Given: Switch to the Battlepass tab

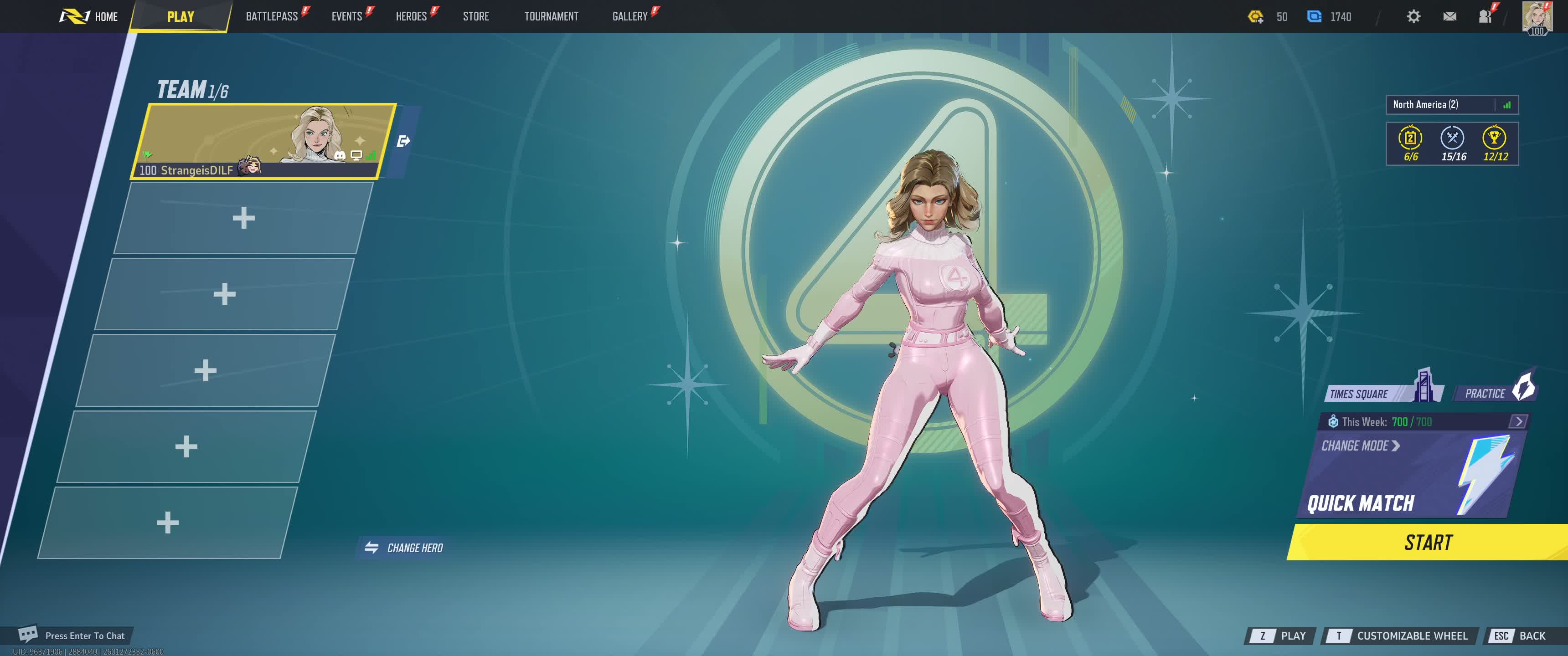Looking at the screenshot, I should (272, 16).
